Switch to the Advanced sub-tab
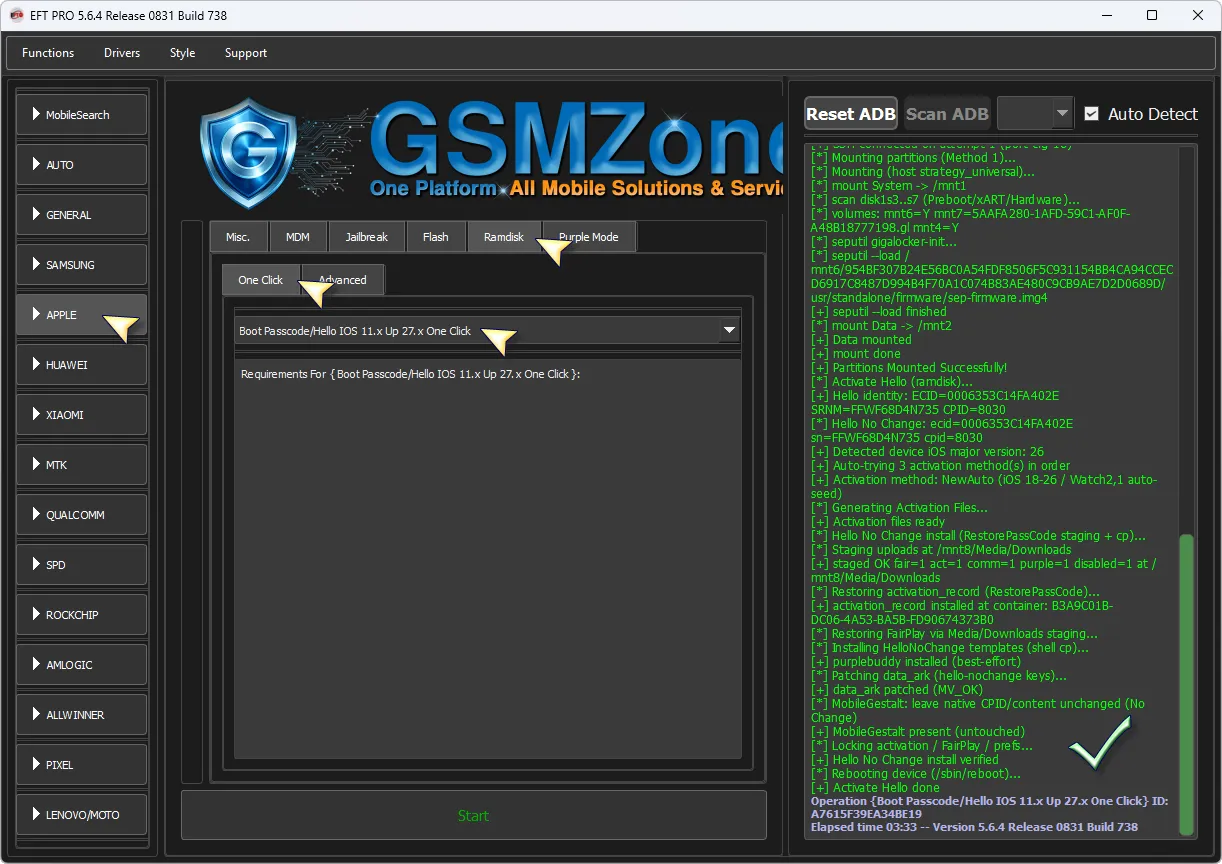 tap(343, 280)
